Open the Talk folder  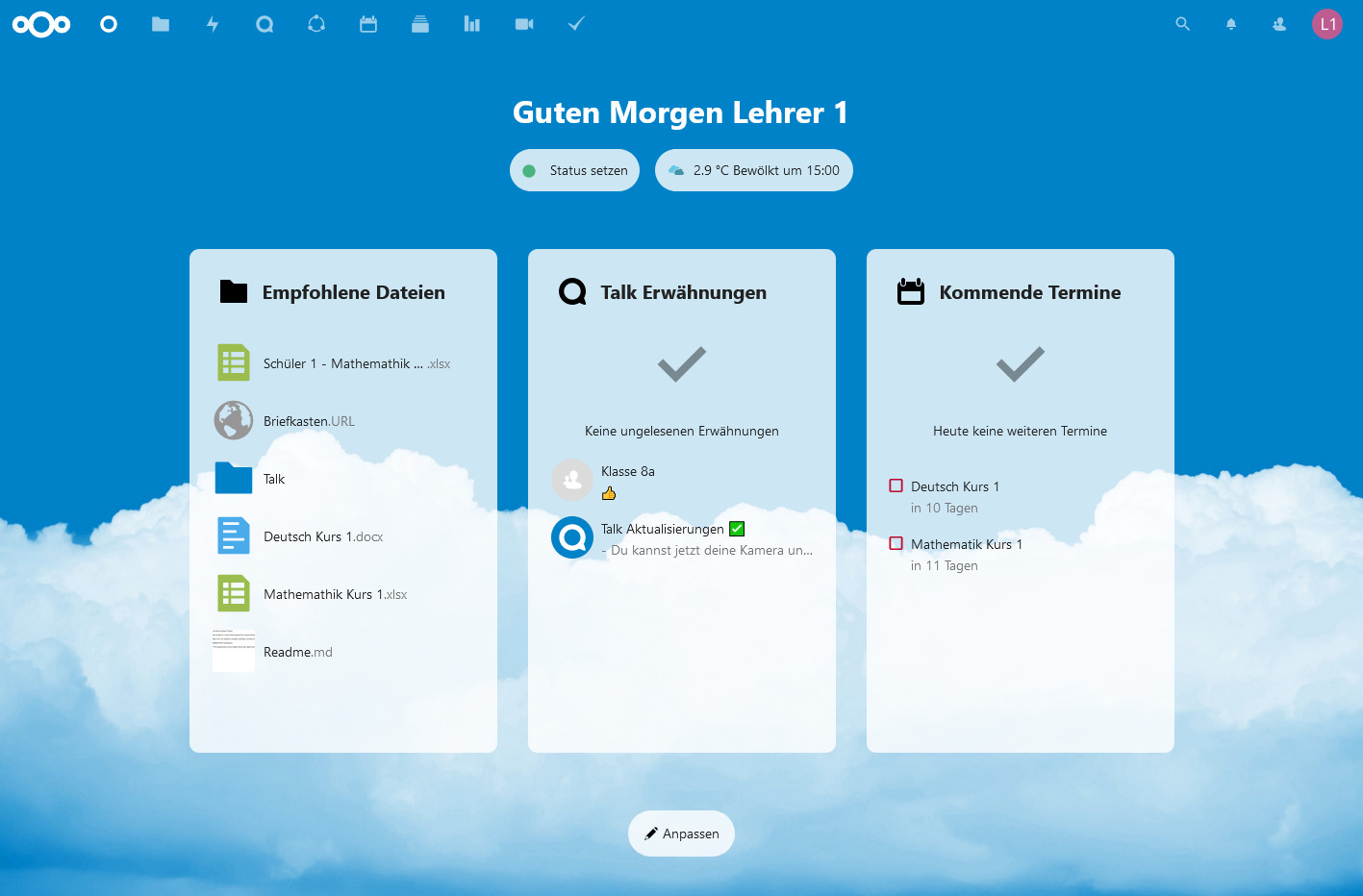pyautogui.click(x=343, y=479)
